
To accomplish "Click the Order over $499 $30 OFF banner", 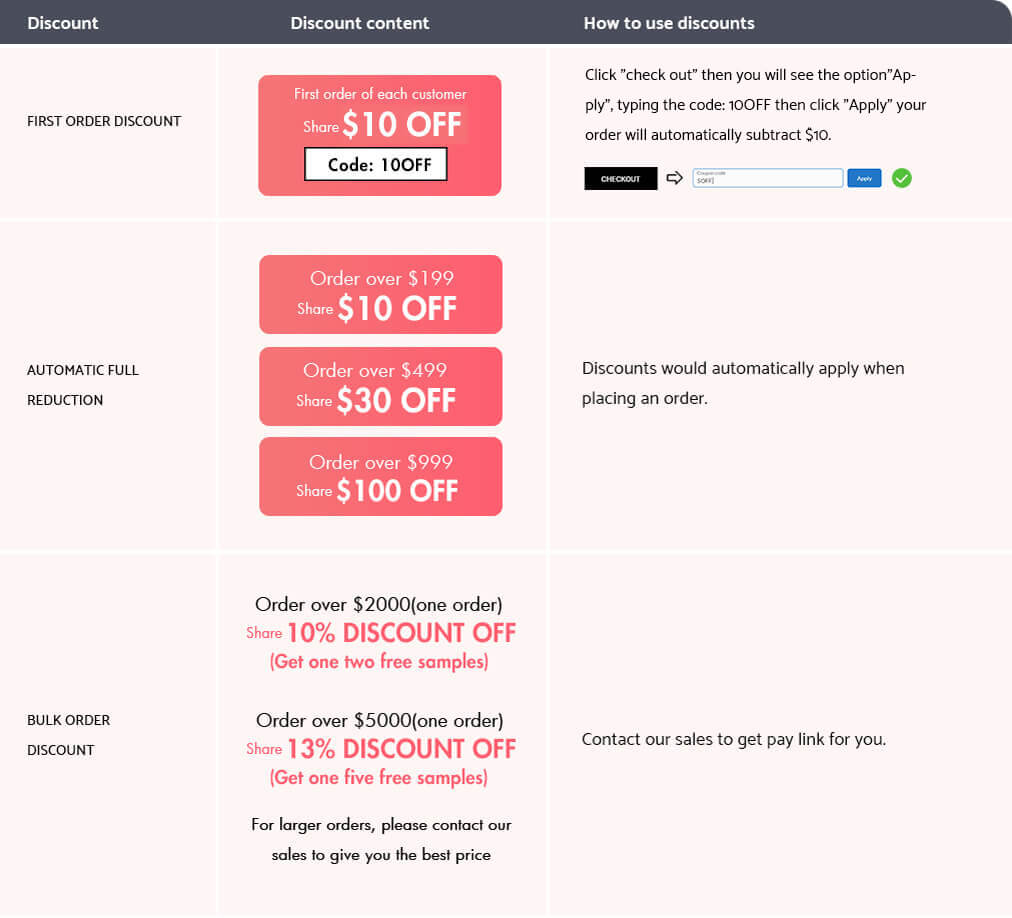I will (x=381, y=387).
